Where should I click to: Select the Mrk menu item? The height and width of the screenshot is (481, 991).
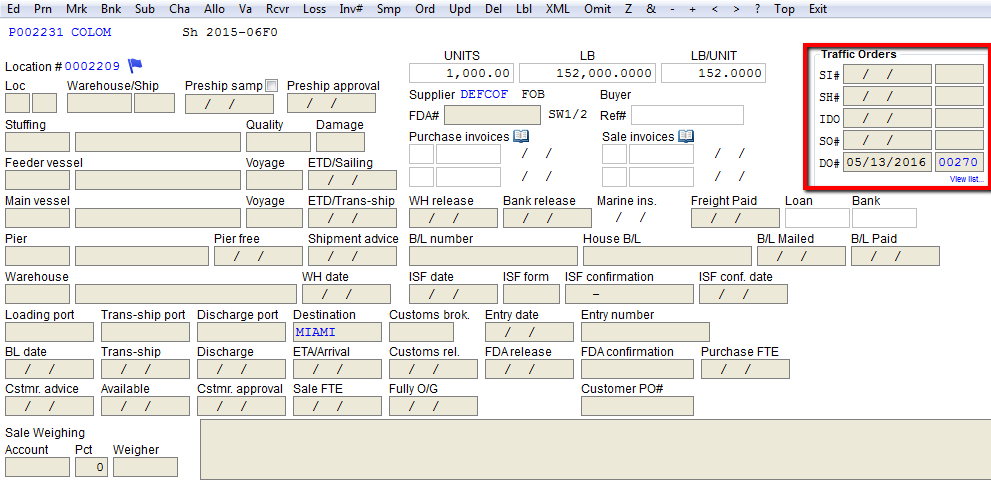click(x=77, y=9)
